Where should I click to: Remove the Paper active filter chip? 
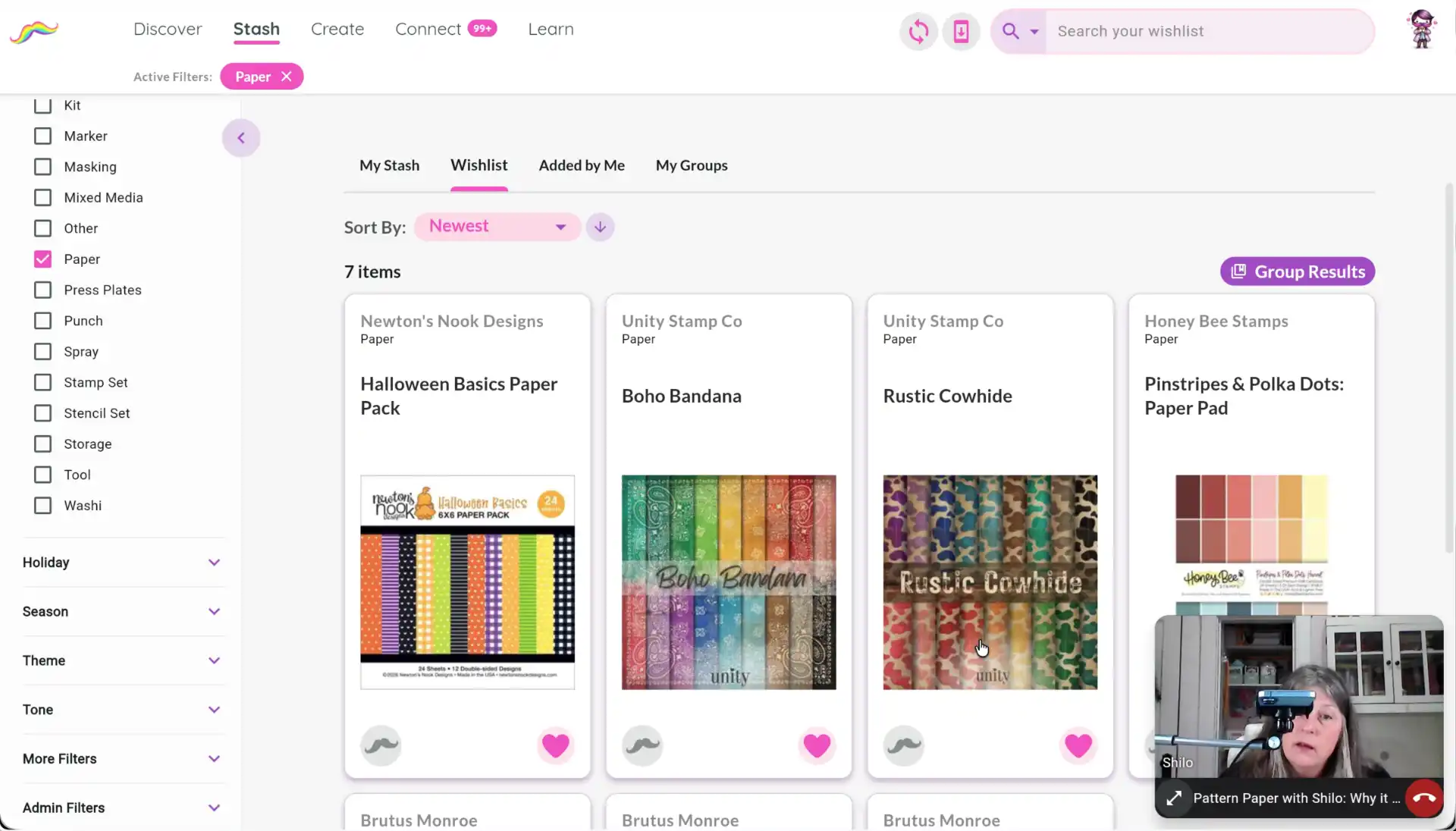coord(286,77)
